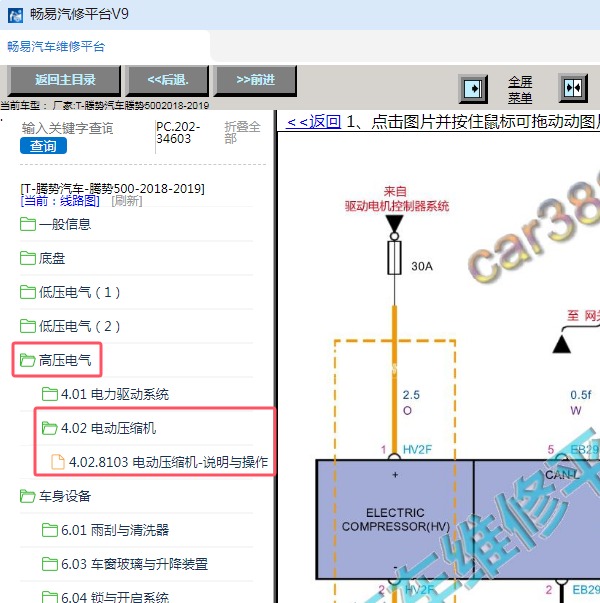Screen dimensions: 600x603
Task: Click the blue 查询 button
Action: coord(43,146)
